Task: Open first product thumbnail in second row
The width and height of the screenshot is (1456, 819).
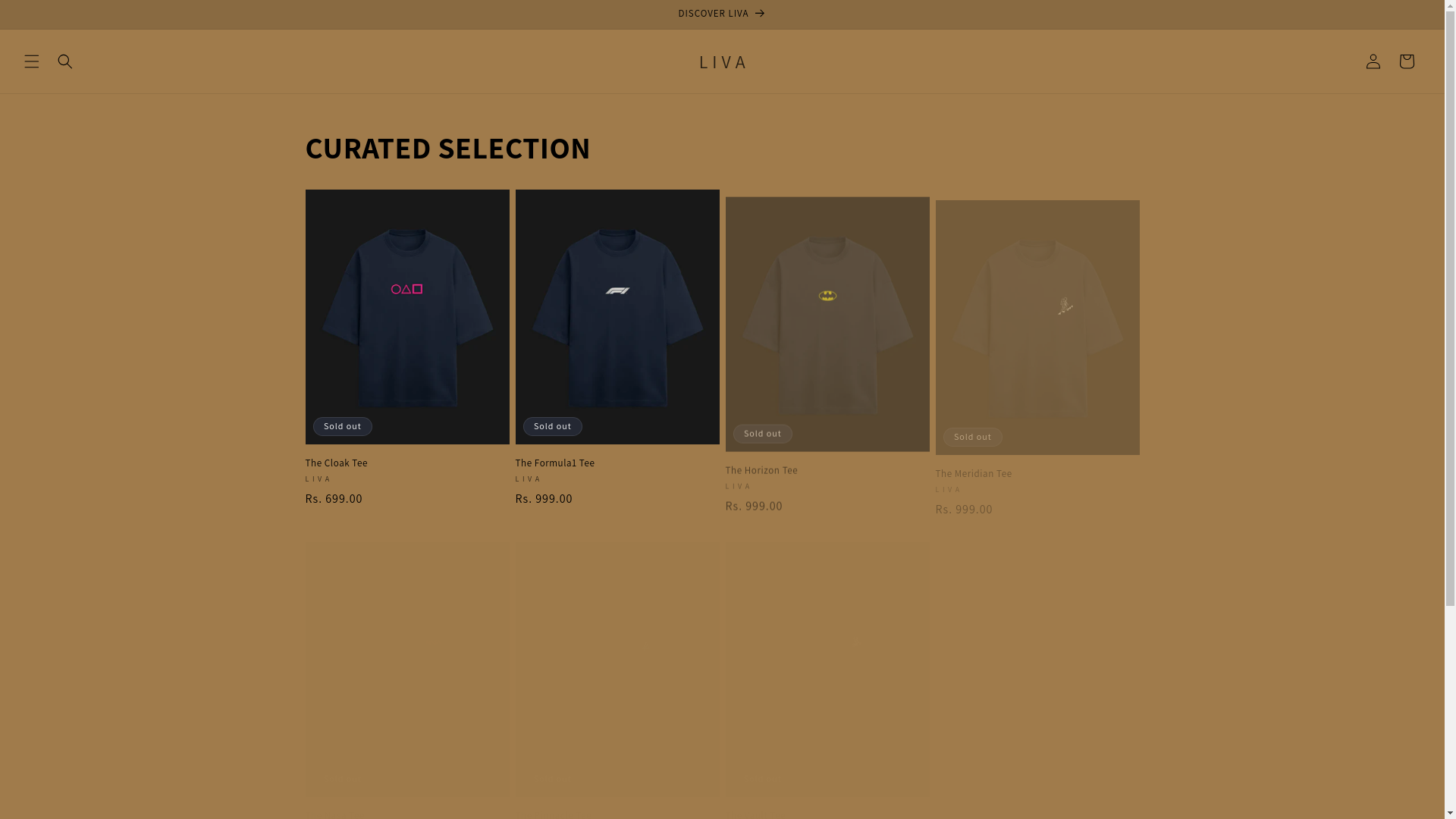Action: [407, 669]
